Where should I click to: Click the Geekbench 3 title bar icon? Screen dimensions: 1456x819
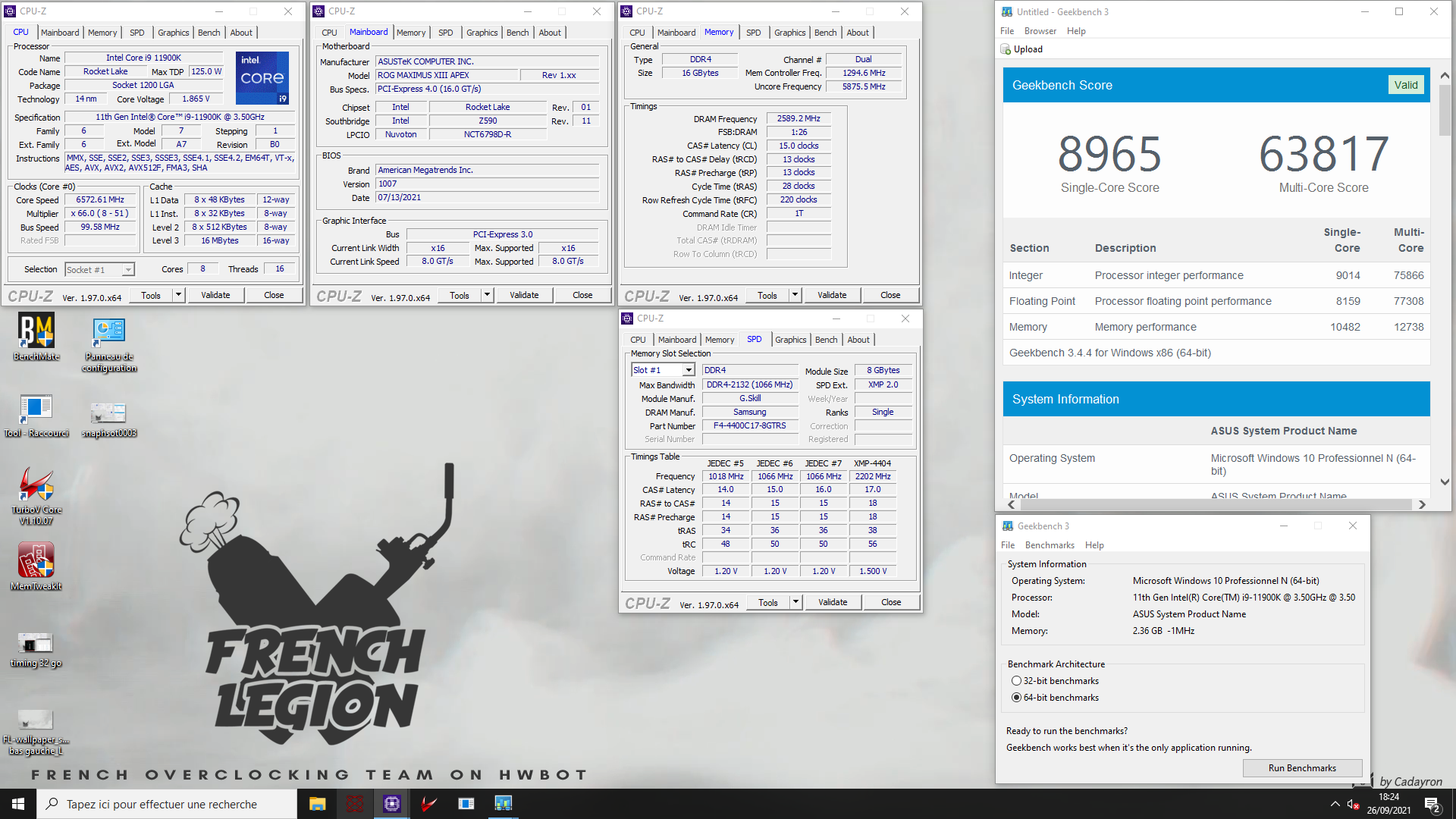(1008, 526)
